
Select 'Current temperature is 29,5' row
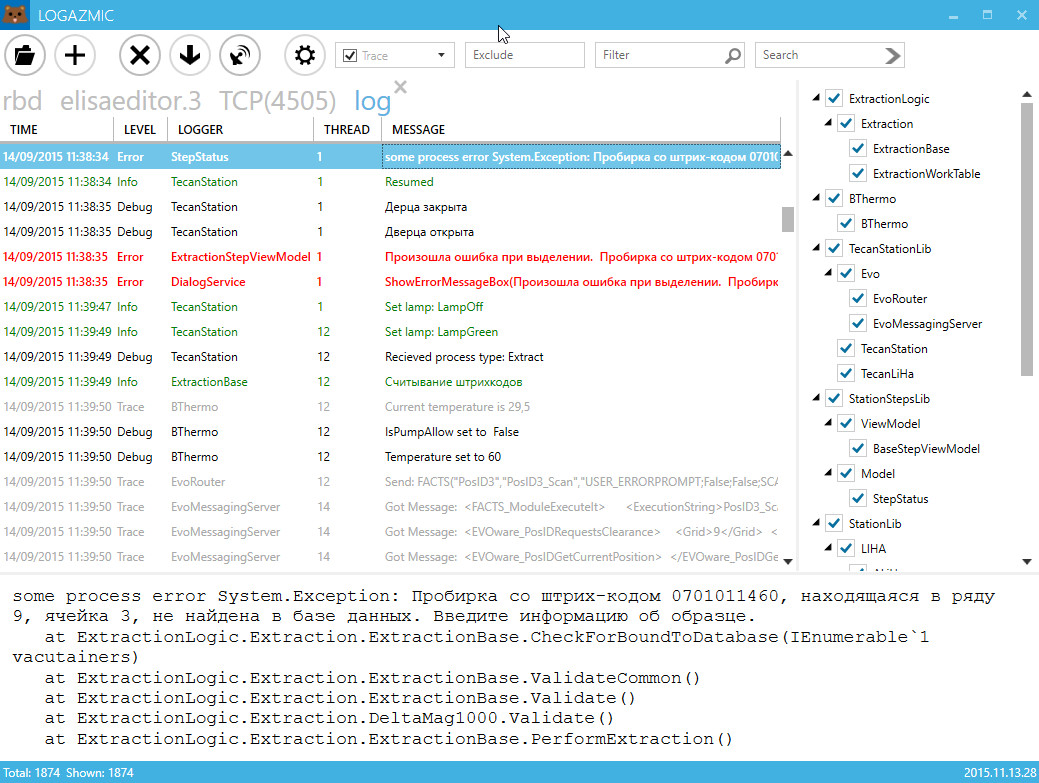point(390,407)
